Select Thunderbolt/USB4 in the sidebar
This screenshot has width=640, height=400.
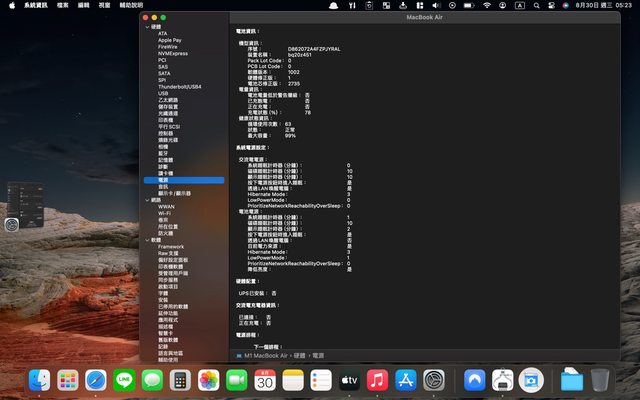click(x=179, y=86)
